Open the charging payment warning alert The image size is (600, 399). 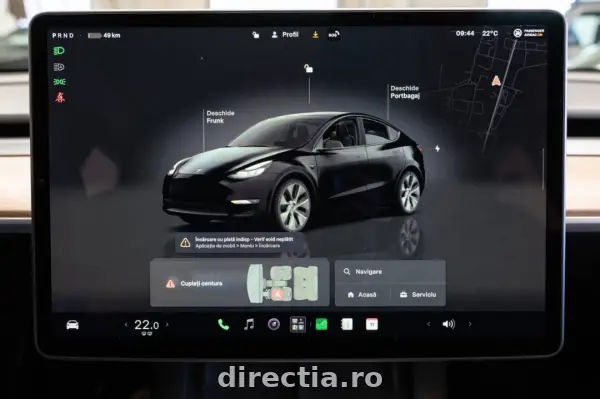tap(239, 243)
